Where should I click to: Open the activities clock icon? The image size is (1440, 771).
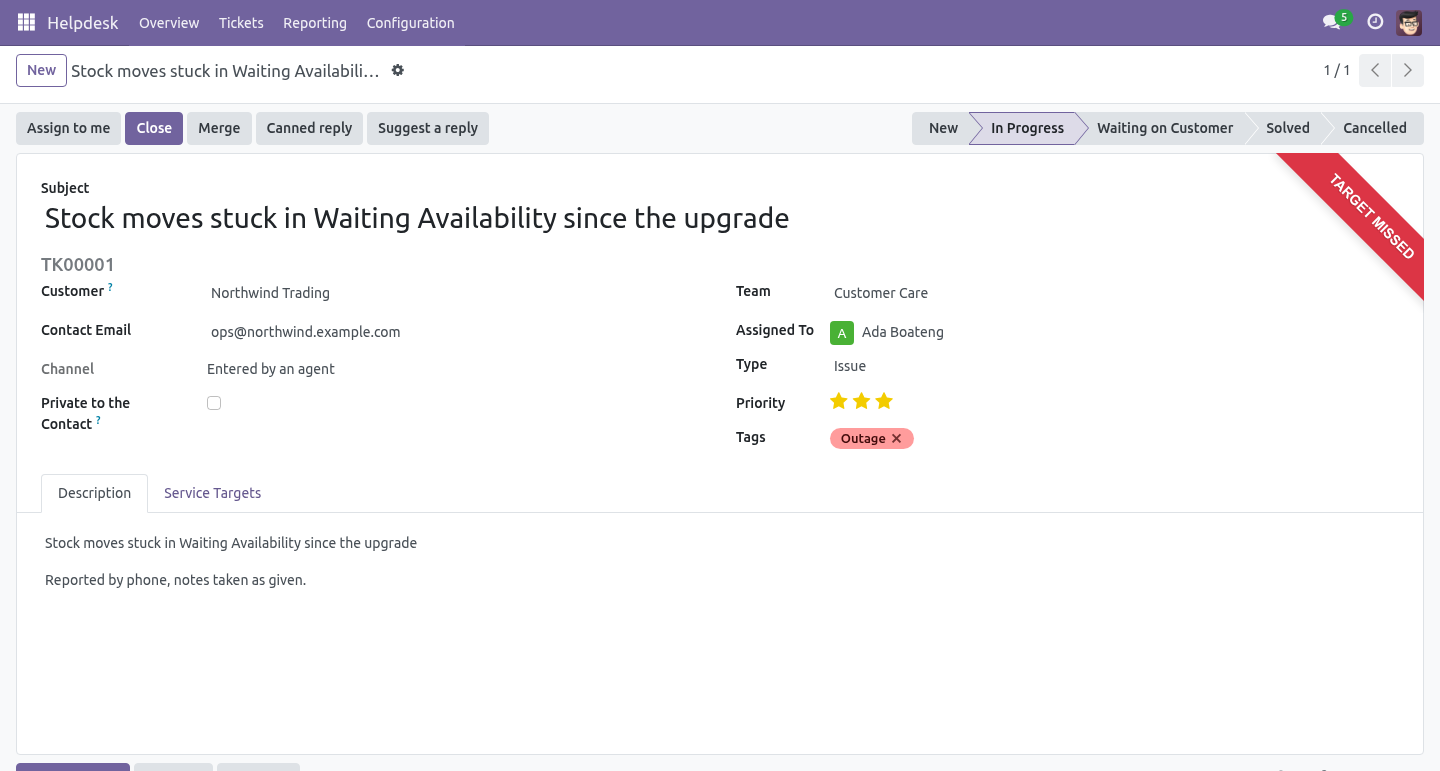[1375, 22]
